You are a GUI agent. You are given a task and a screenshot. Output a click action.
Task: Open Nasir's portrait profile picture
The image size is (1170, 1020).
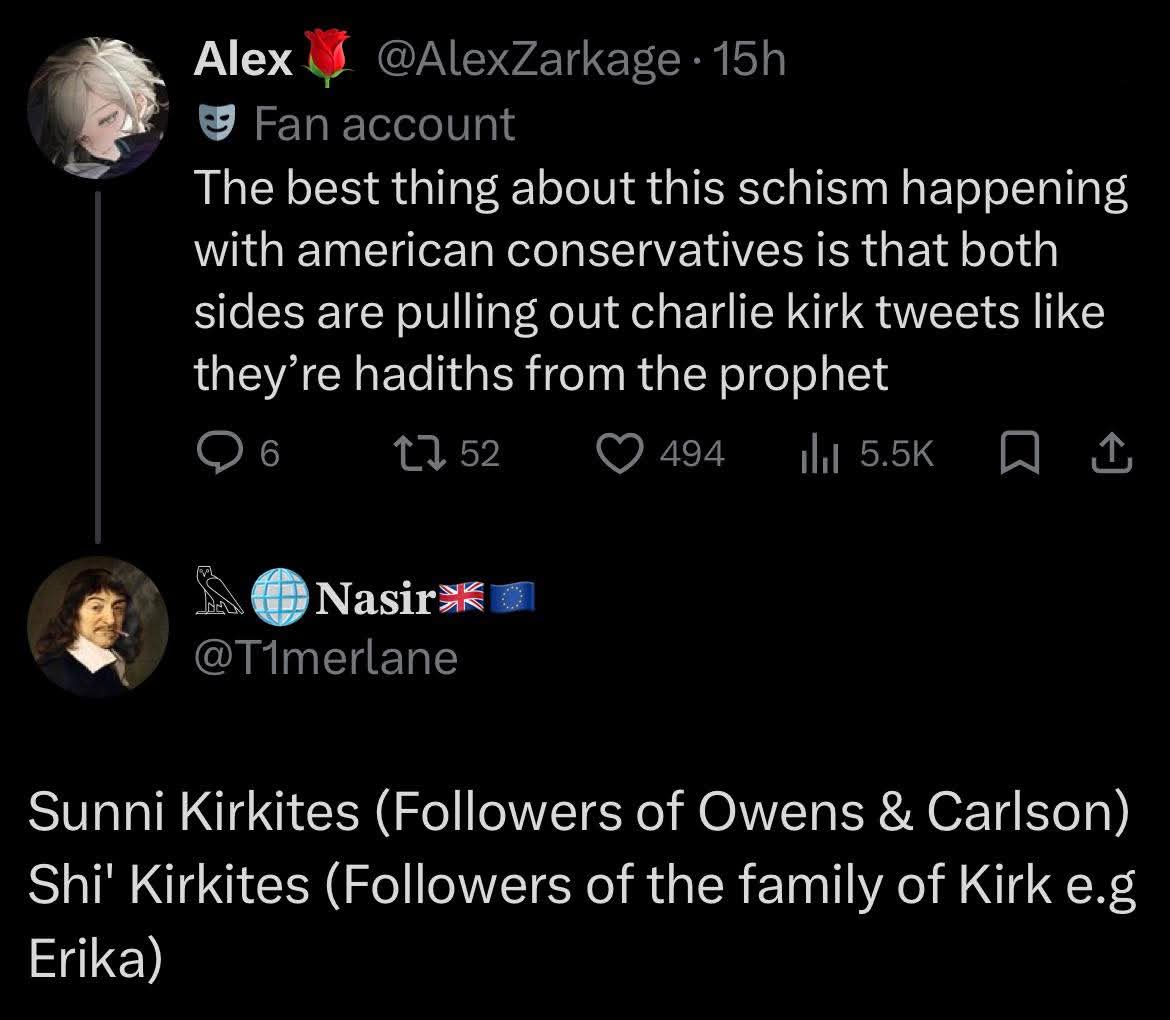point(97,624)
